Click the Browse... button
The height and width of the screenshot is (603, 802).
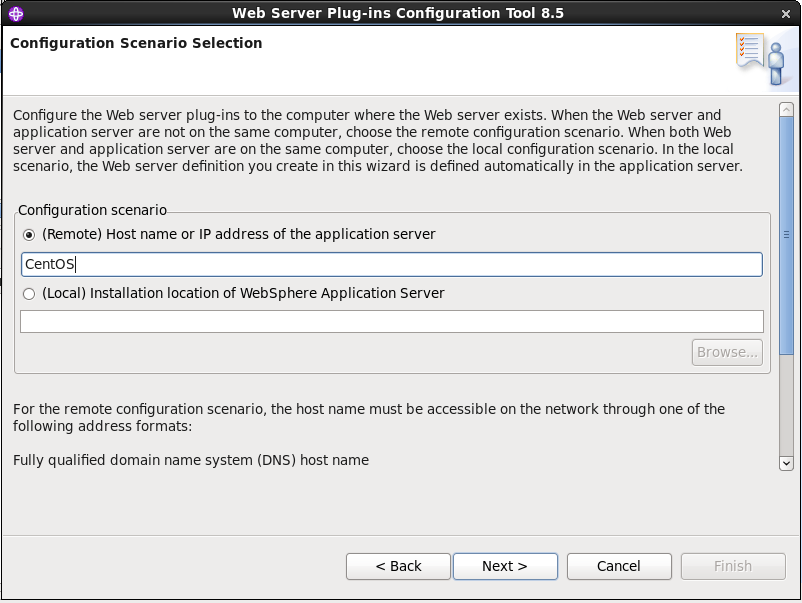(x=727, y=352)
